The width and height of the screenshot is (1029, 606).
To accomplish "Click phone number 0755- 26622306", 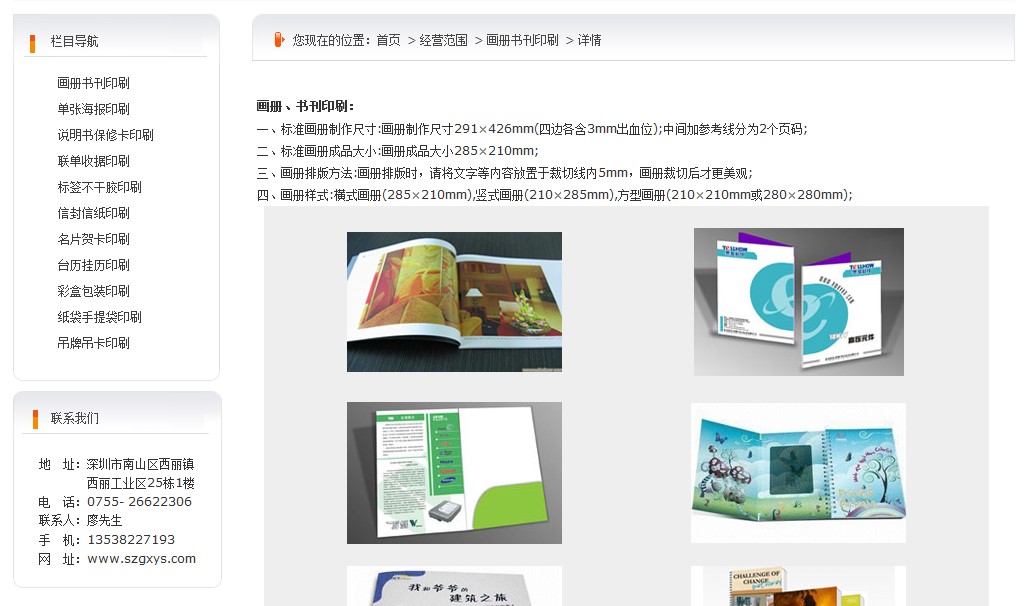I will pyautogui.click(x=139, y=502).
